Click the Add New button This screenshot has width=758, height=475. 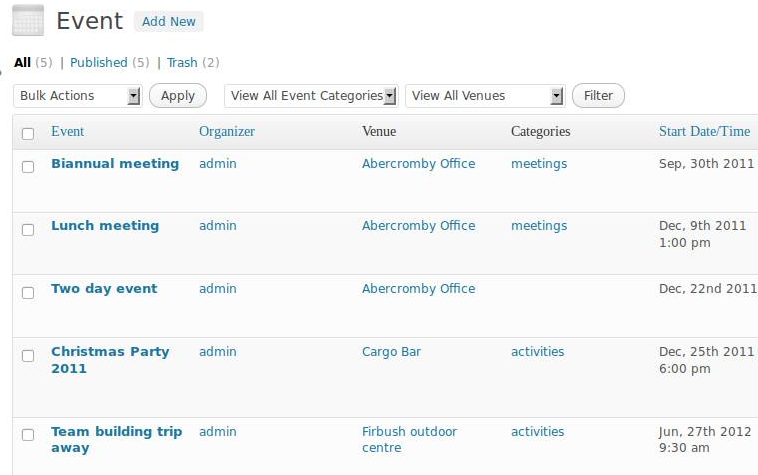[169, 22]
